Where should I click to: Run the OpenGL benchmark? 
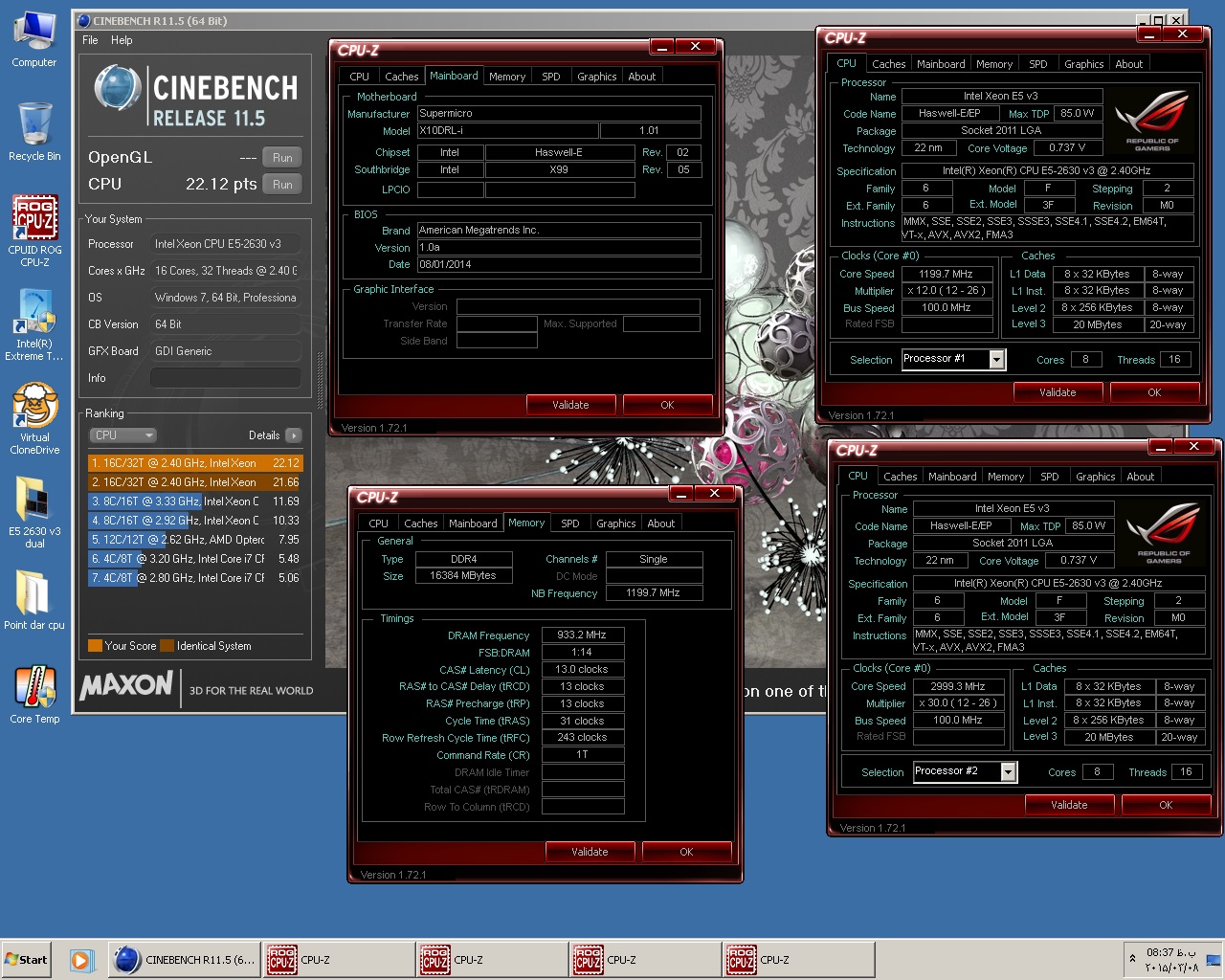tap(282, 158)
